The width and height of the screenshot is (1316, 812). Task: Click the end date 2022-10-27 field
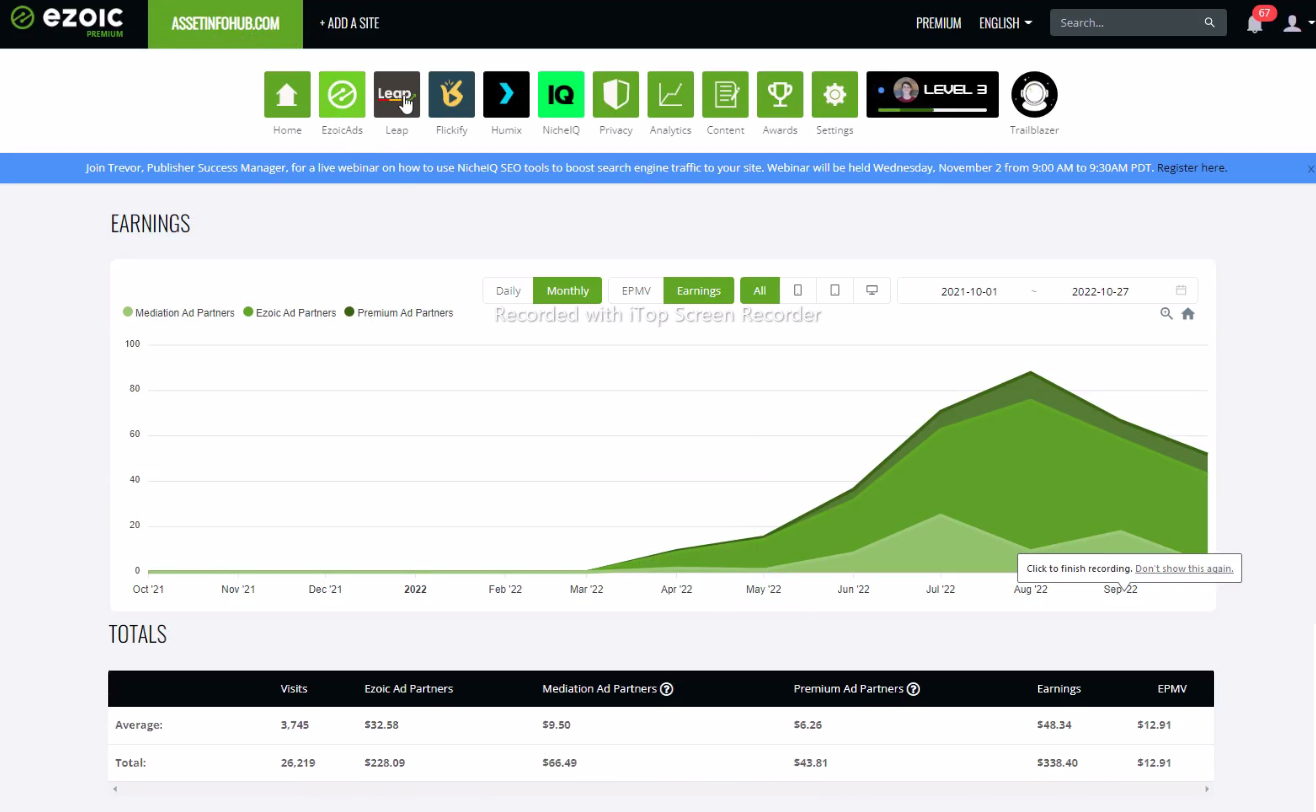[1100, 292]
